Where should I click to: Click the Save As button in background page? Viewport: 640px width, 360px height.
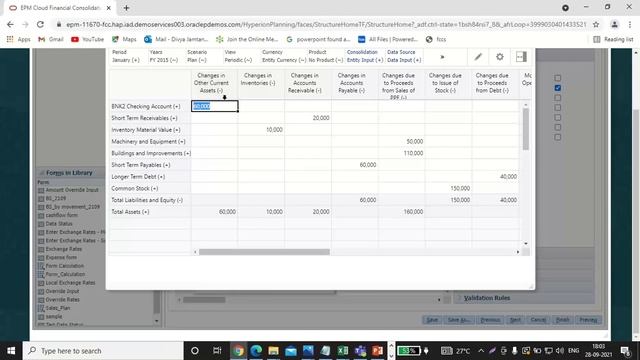458,320
